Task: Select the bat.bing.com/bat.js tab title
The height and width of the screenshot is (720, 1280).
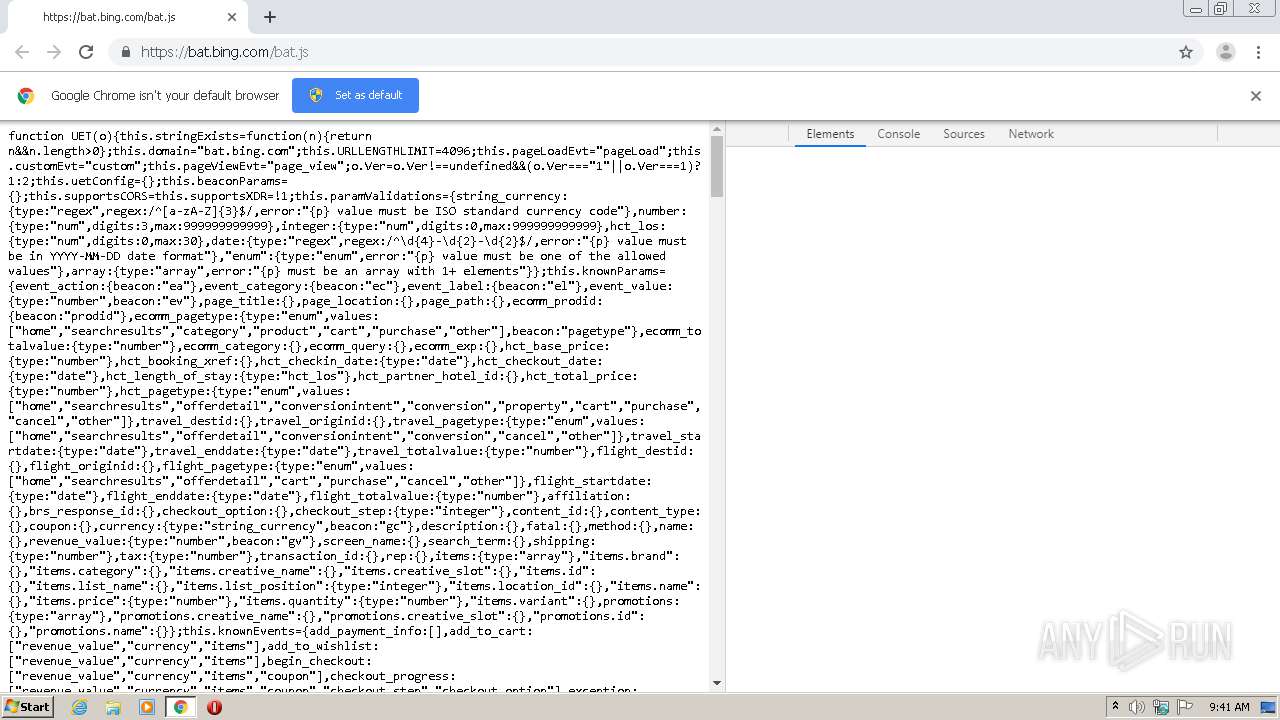Action: (109, 17)
